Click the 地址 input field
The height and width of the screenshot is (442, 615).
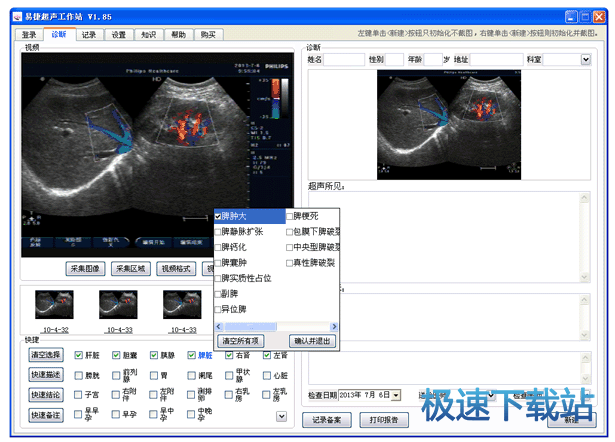[x=497, y=60]
